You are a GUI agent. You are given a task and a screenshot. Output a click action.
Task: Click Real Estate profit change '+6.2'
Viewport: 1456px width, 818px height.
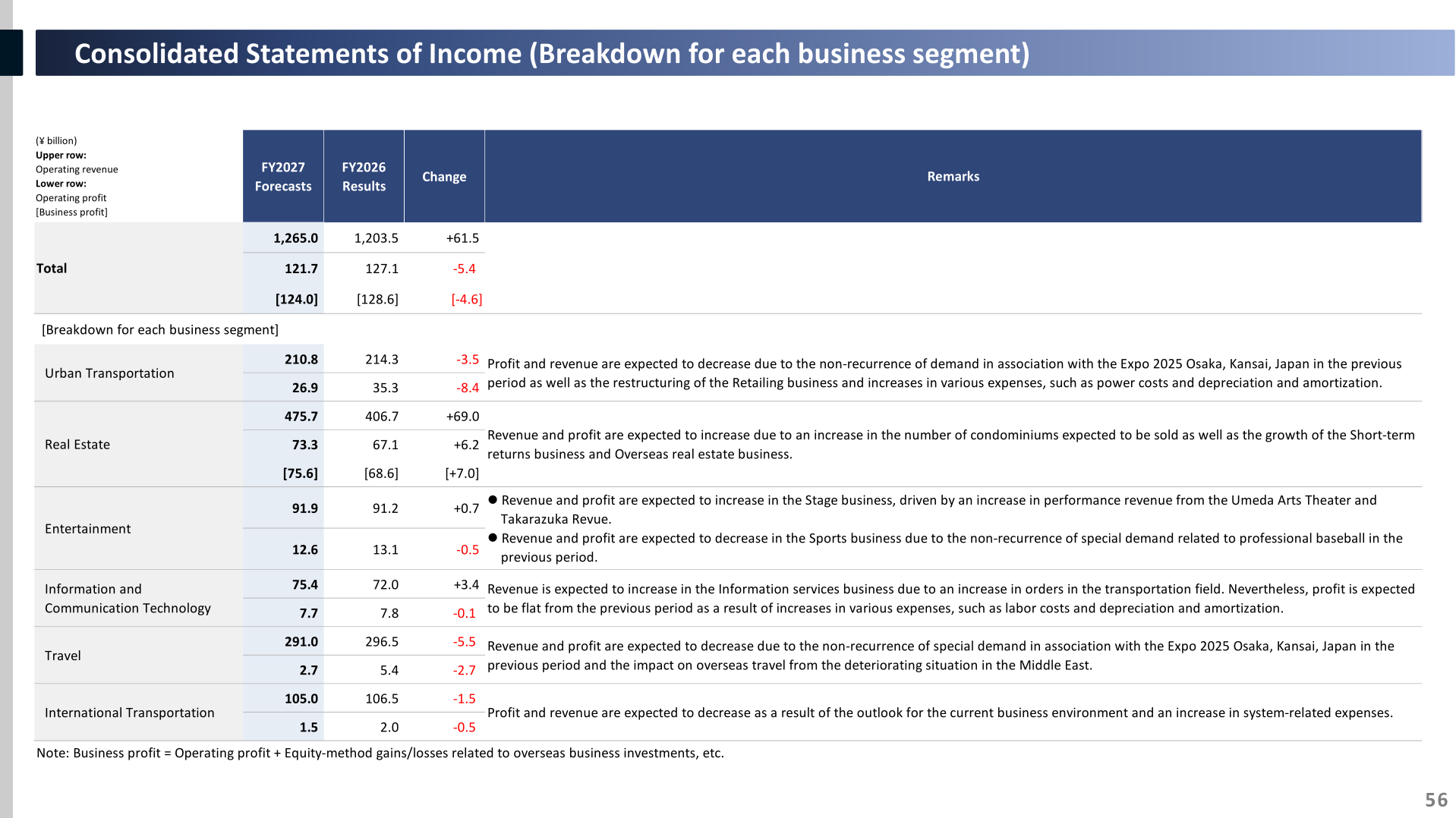pos(466,445)
